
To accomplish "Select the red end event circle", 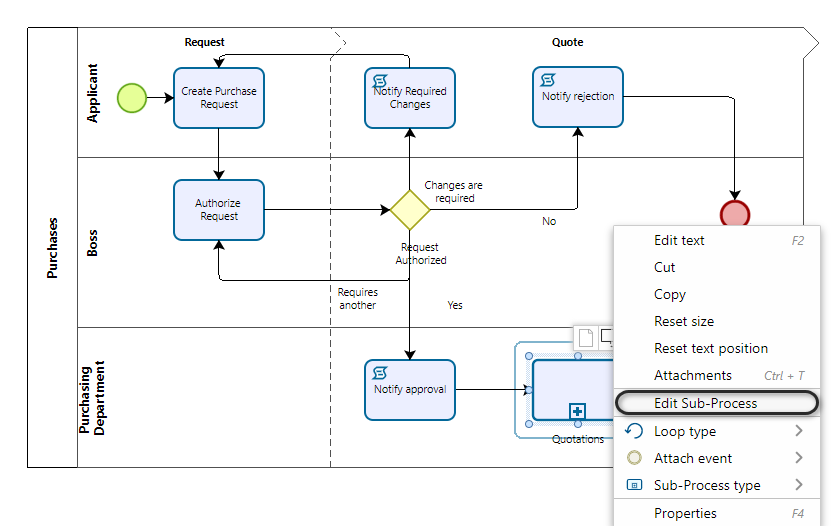I will click(735, 214).
